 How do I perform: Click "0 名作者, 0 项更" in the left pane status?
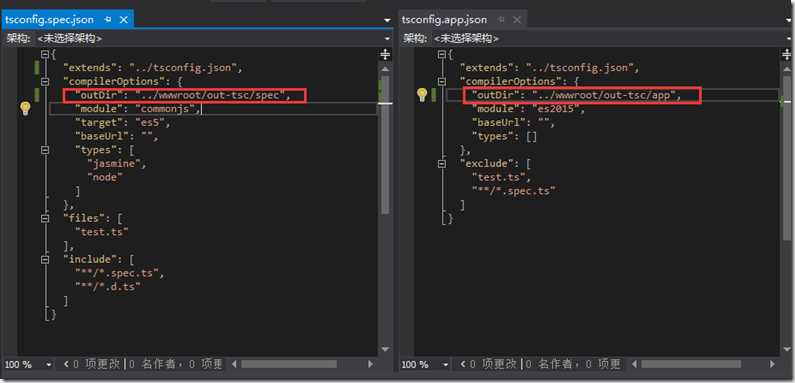pyautogui.click(x=175, y=364)
